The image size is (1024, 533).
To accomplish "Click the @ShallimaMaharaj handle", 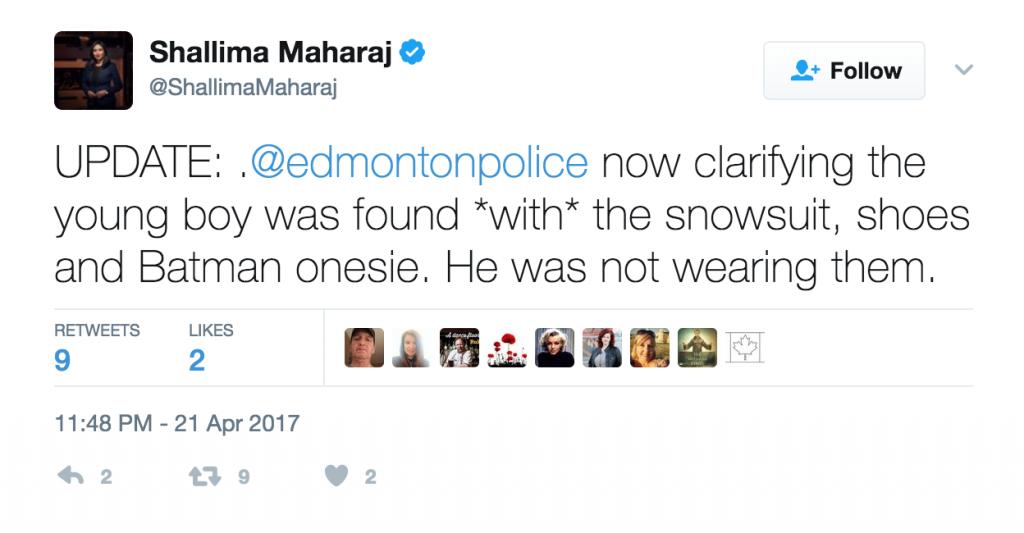I will [243, 88].
